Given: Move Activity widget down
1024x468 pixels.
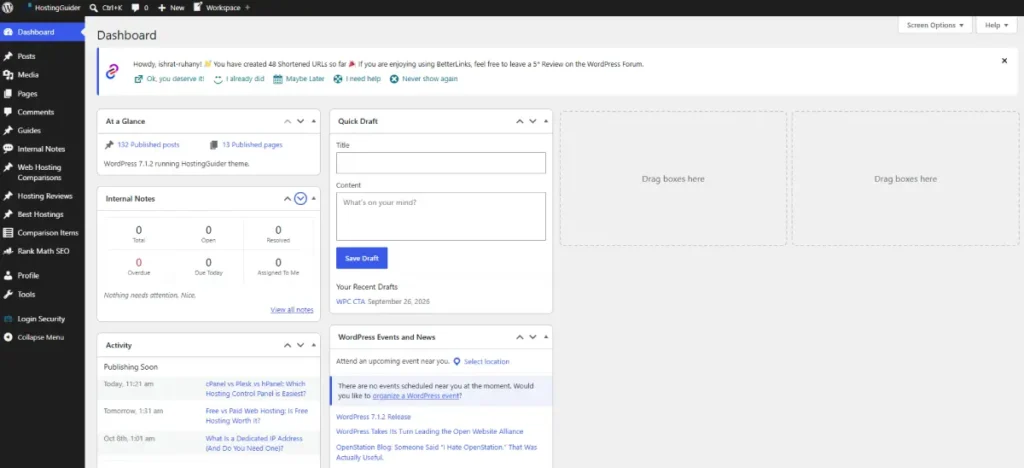Looking at the screenshot, I should (300, 345).
